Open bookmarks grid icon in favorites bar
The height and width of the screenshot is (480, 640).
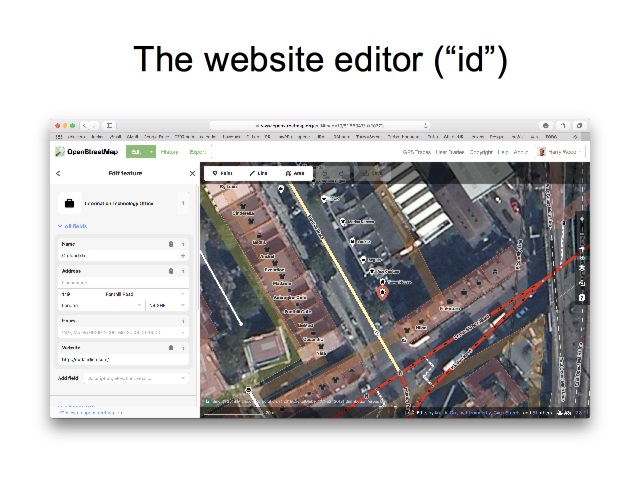click(59, 137)
